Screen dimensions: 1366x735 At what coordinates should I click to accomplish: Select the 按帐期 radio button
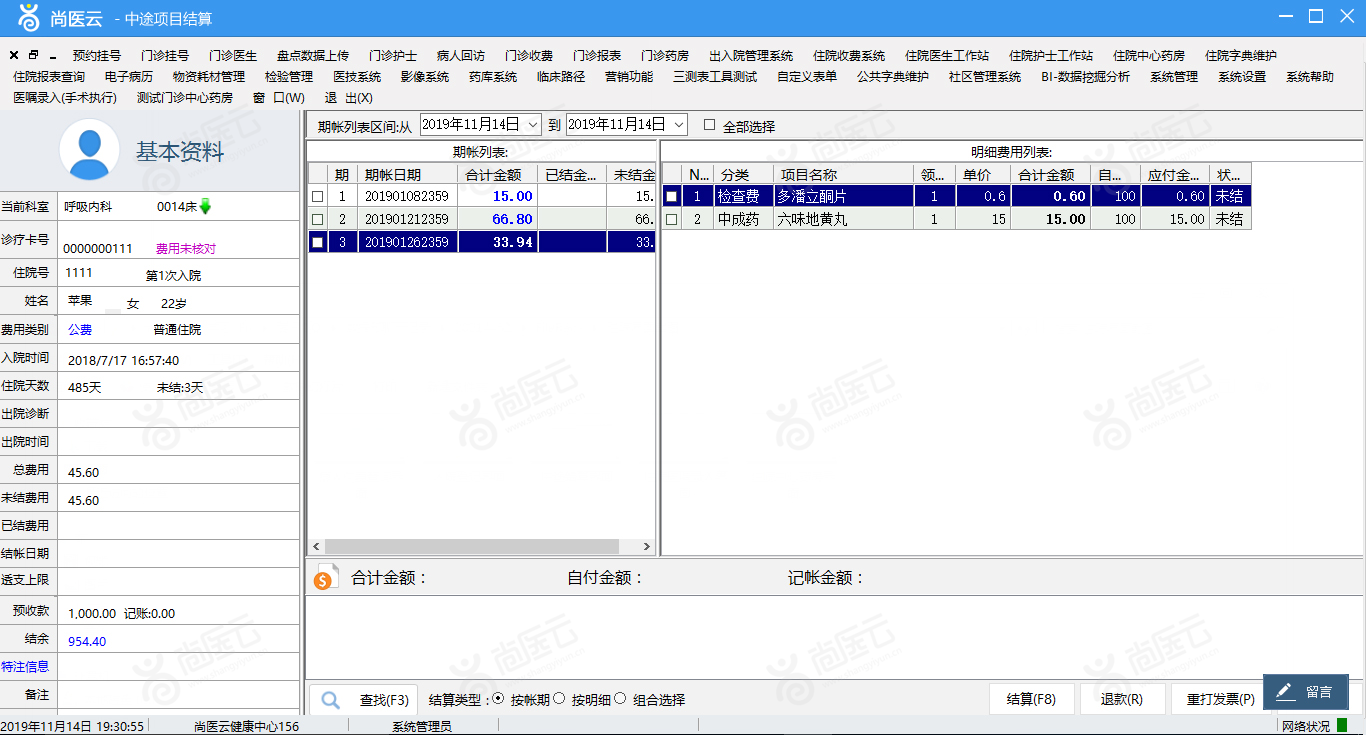click(x=499, y=699)
